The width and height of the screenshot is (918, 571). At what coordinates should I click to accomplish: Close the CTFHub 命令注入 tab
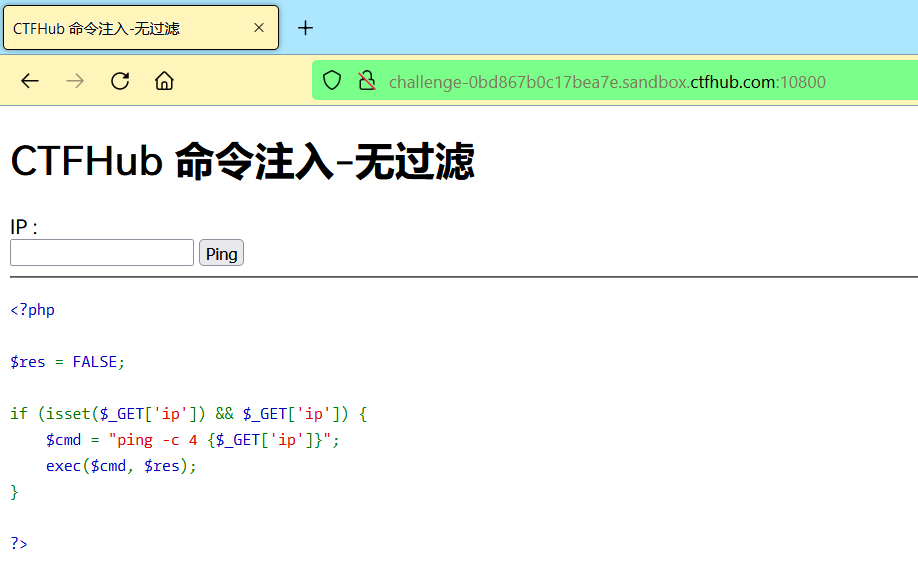click(259, 28)
